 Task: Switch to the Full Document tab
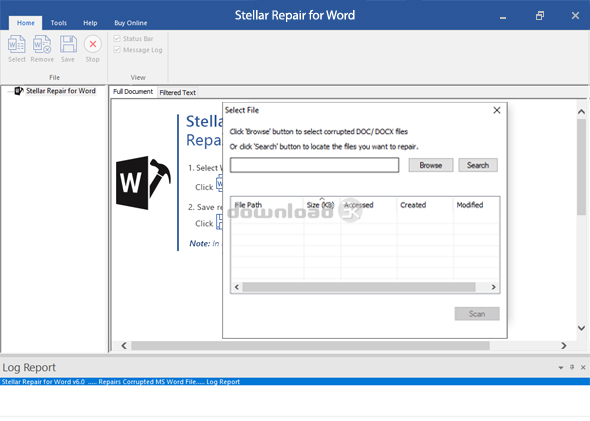(133, 92)
